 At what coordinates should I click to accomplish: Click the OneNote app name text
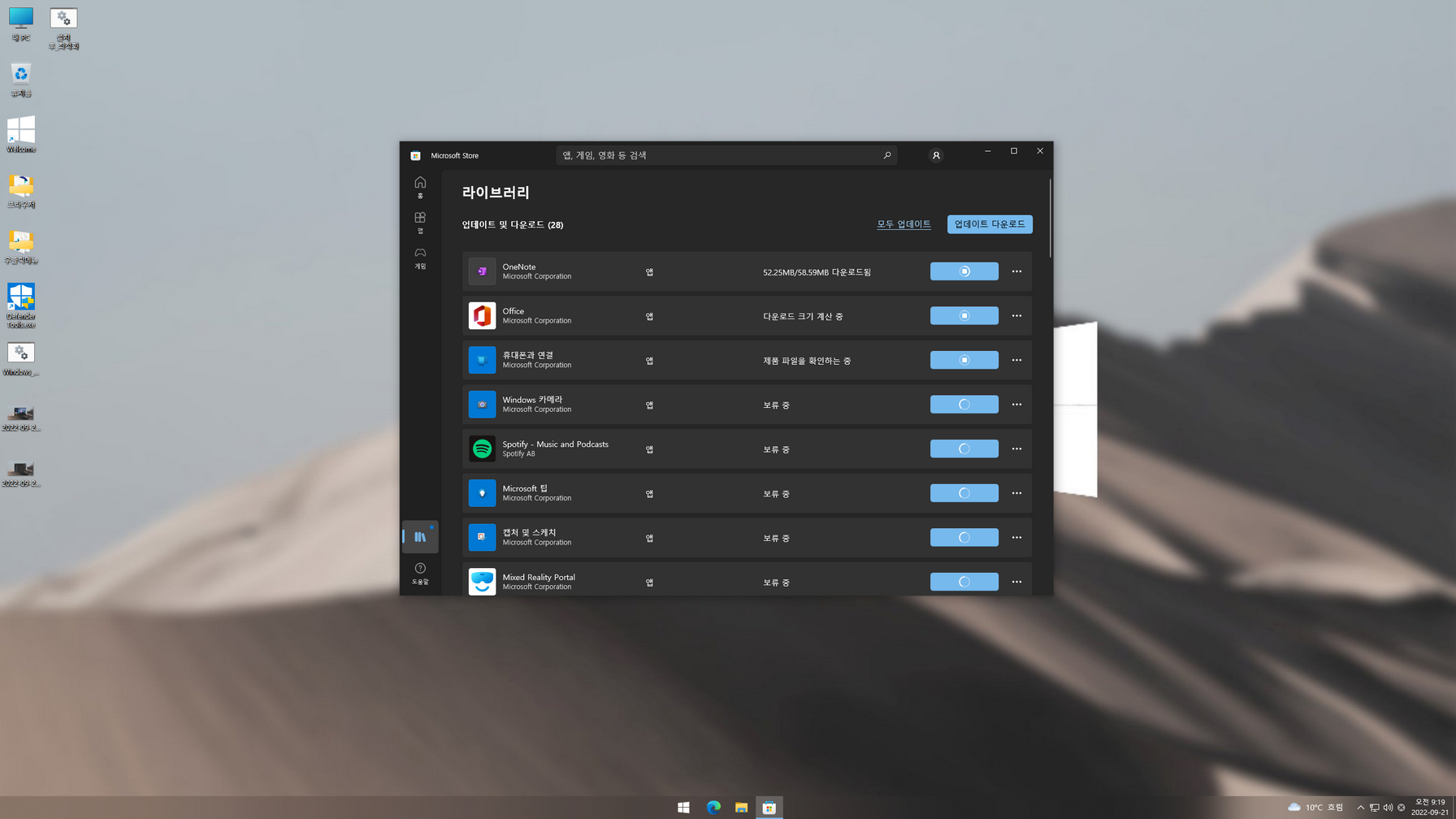(519, 266)
